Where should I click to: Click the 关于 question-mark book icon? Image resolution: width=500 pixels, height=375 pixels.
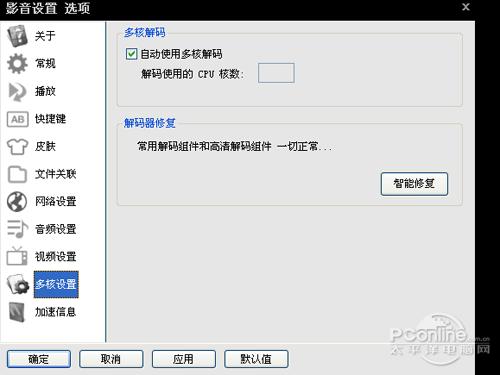point(17,35)
